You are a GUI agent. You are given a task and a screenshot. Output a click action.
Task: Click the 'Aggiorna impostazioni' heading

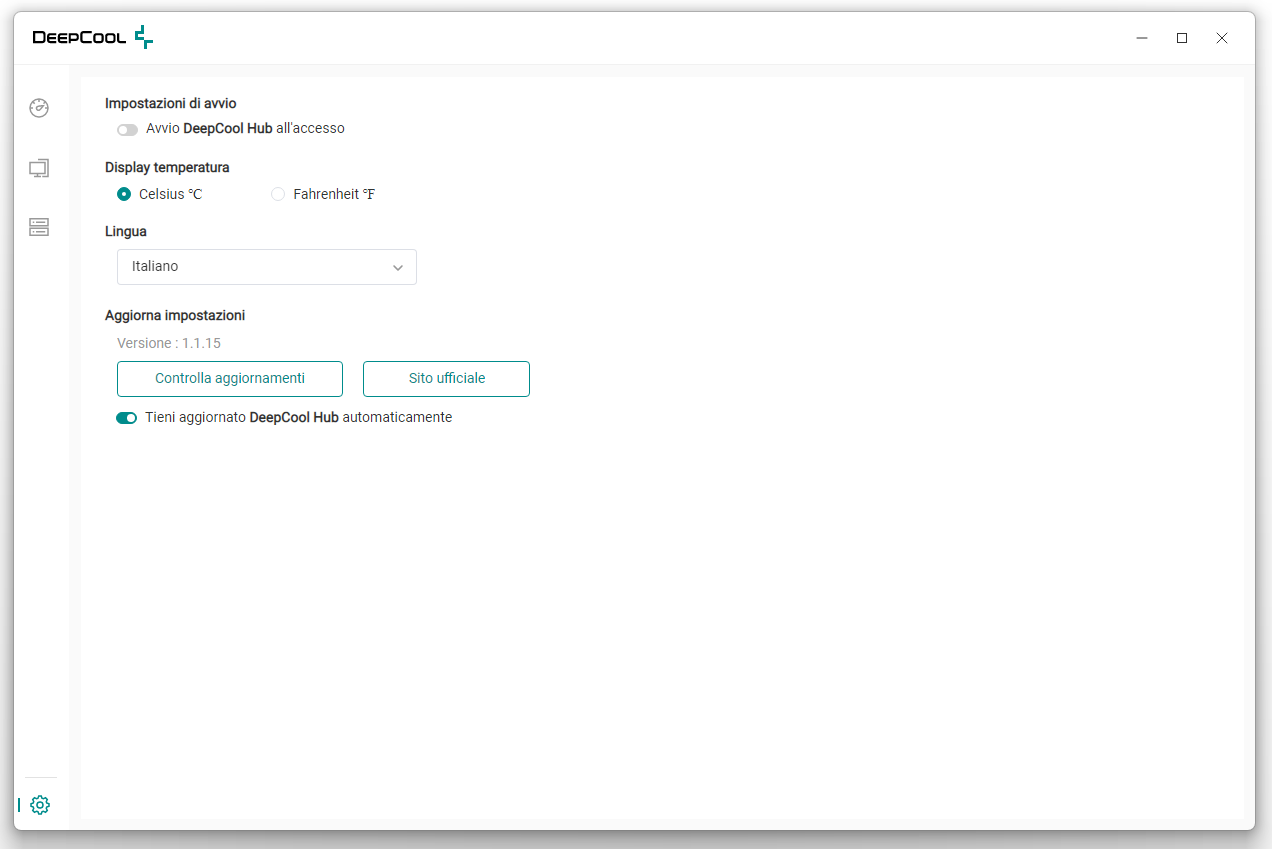tap(175, 315)
